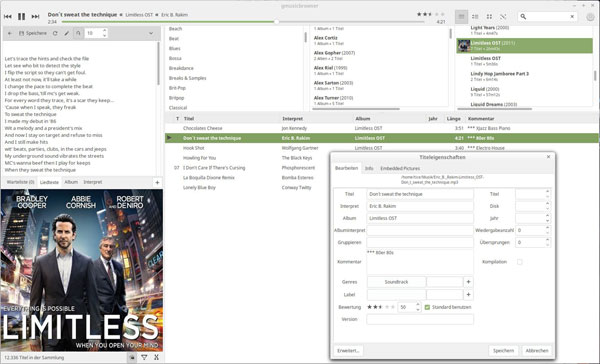
Task: Click the Limitless album cover
Action: point(82,270)
